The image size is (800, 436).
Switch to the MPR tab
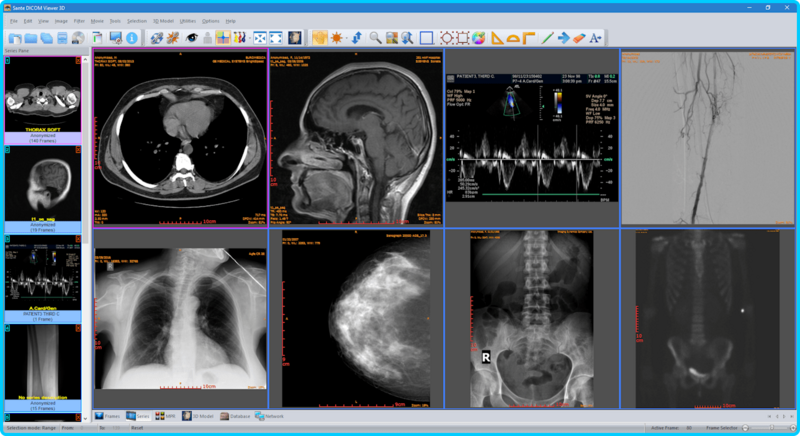[x=165, y=416]
